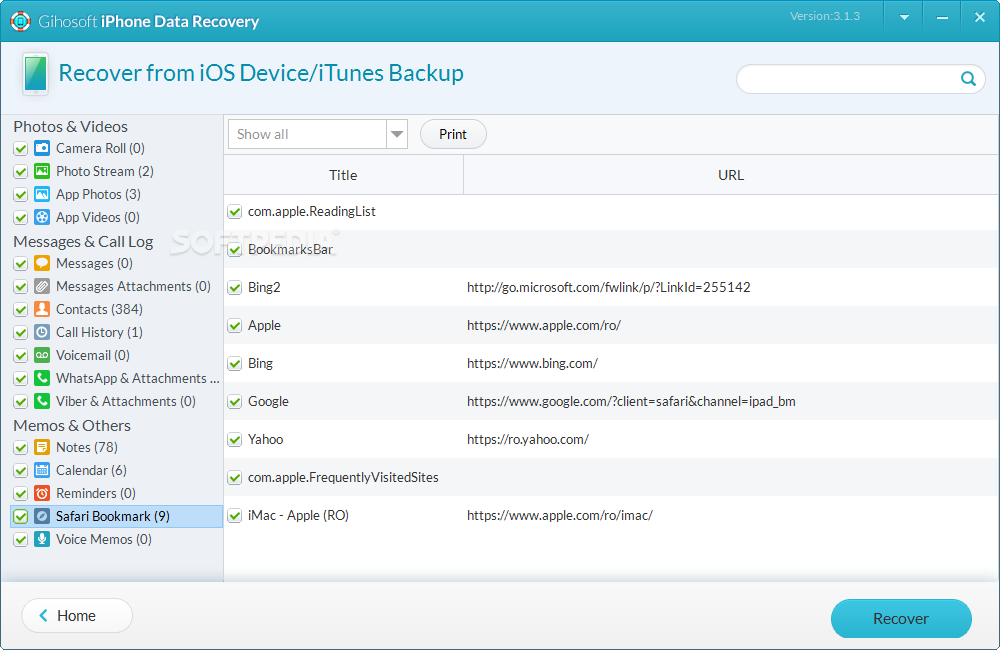The width and height of the screenshot is (1000, 650).
Task: Click the https://ro.yahoo.com/ URL cell
Action: point(527,439)
